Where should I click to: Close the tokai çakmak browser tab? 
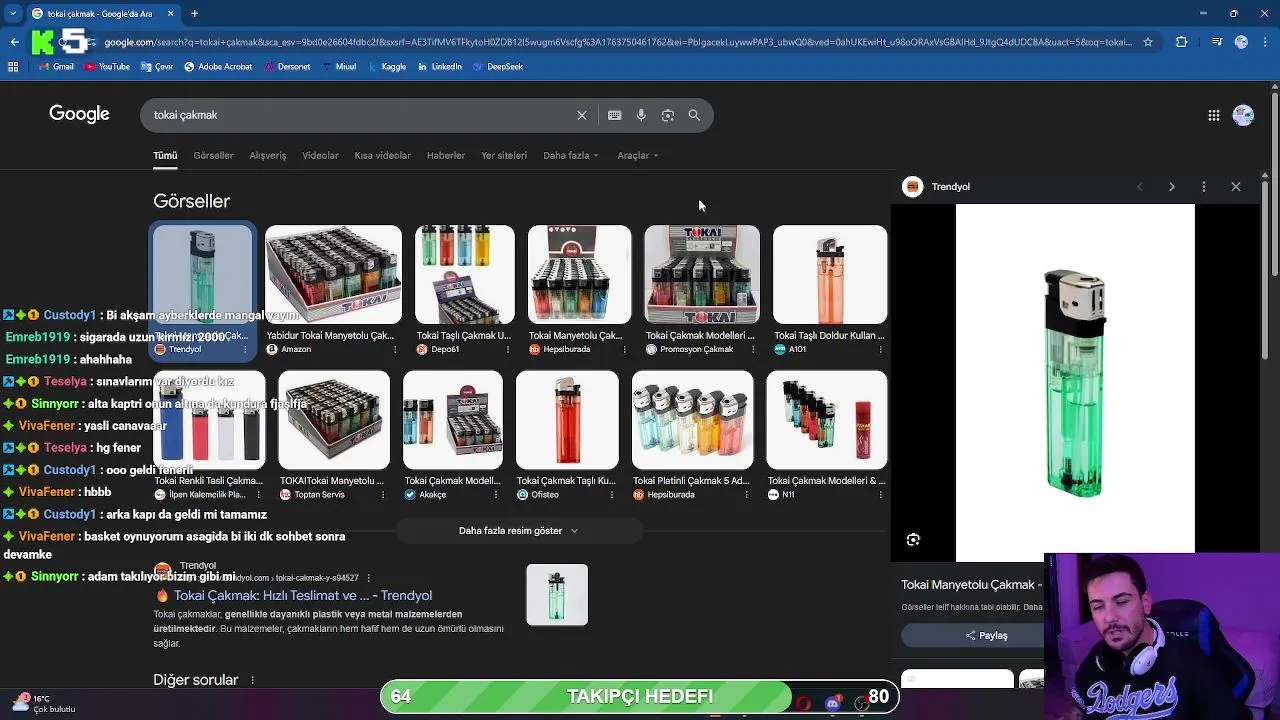170,13
